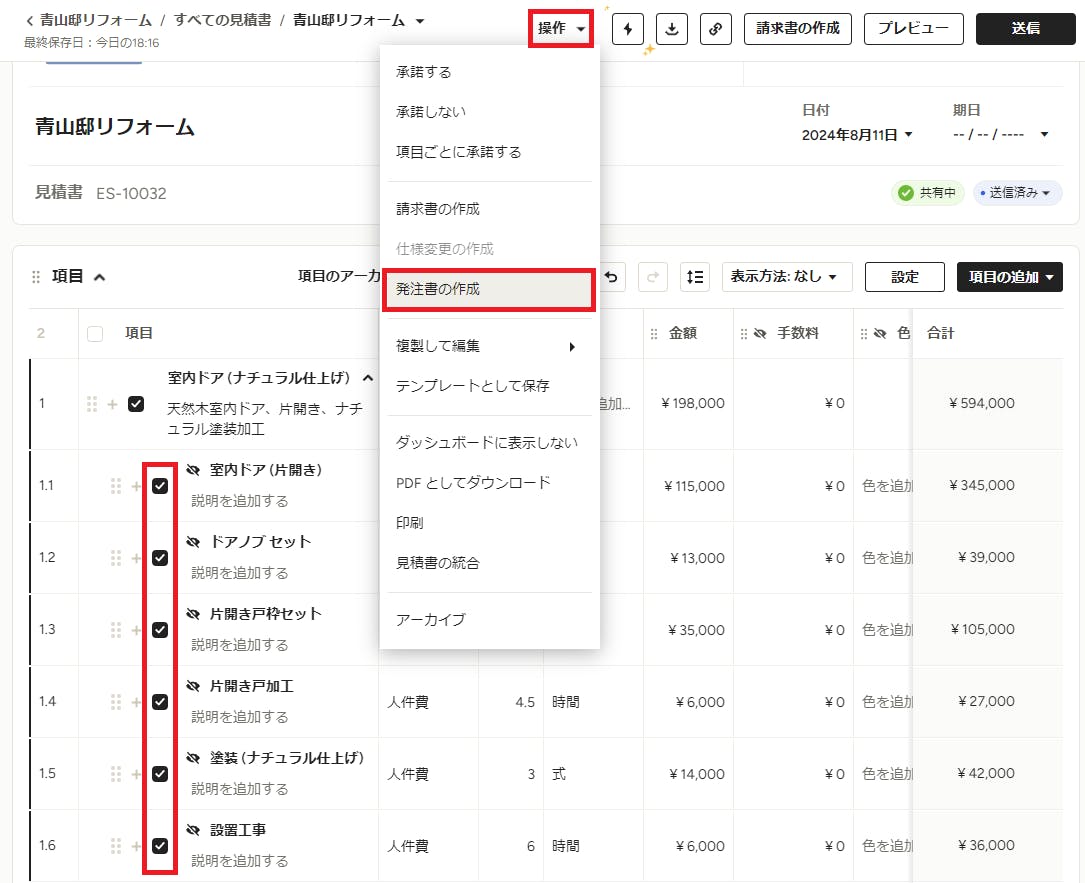This screenshot has width=1085, height=883.
Task: Uncheck the checkbox on row 1.4
Action: (160, 702)
